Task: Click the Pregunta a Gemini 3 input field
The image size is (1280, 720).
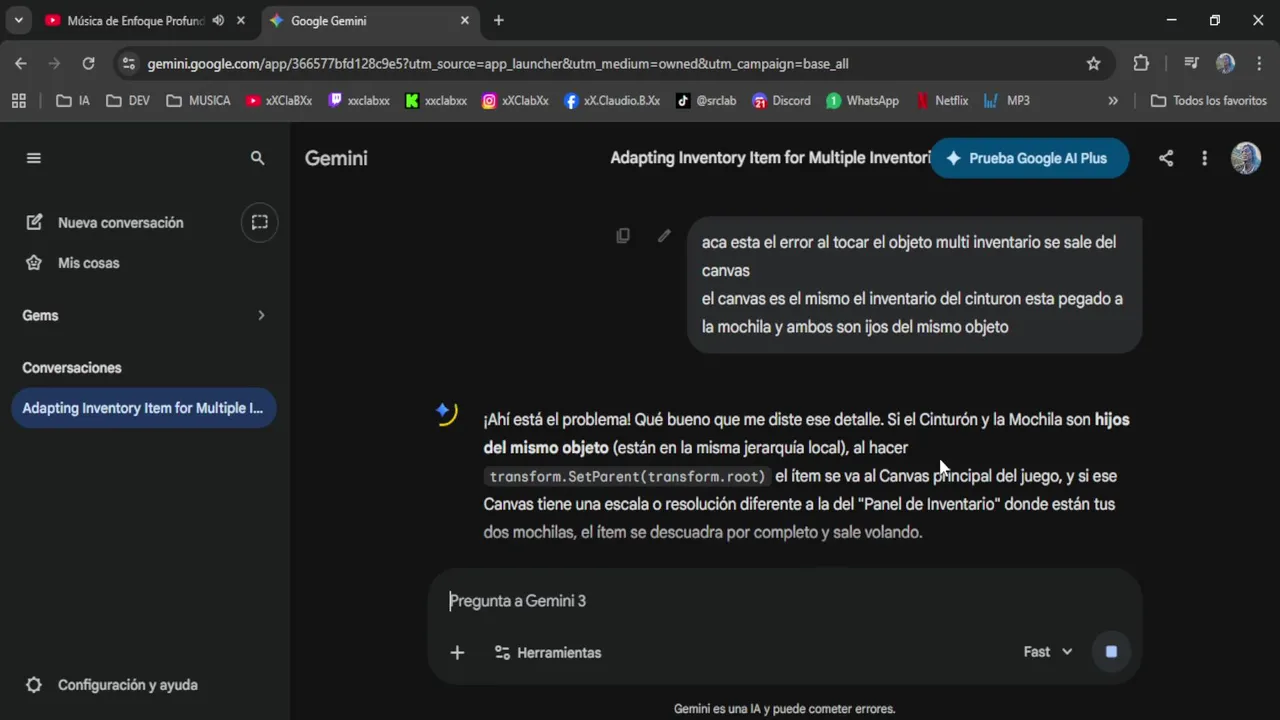Action: 785,601
